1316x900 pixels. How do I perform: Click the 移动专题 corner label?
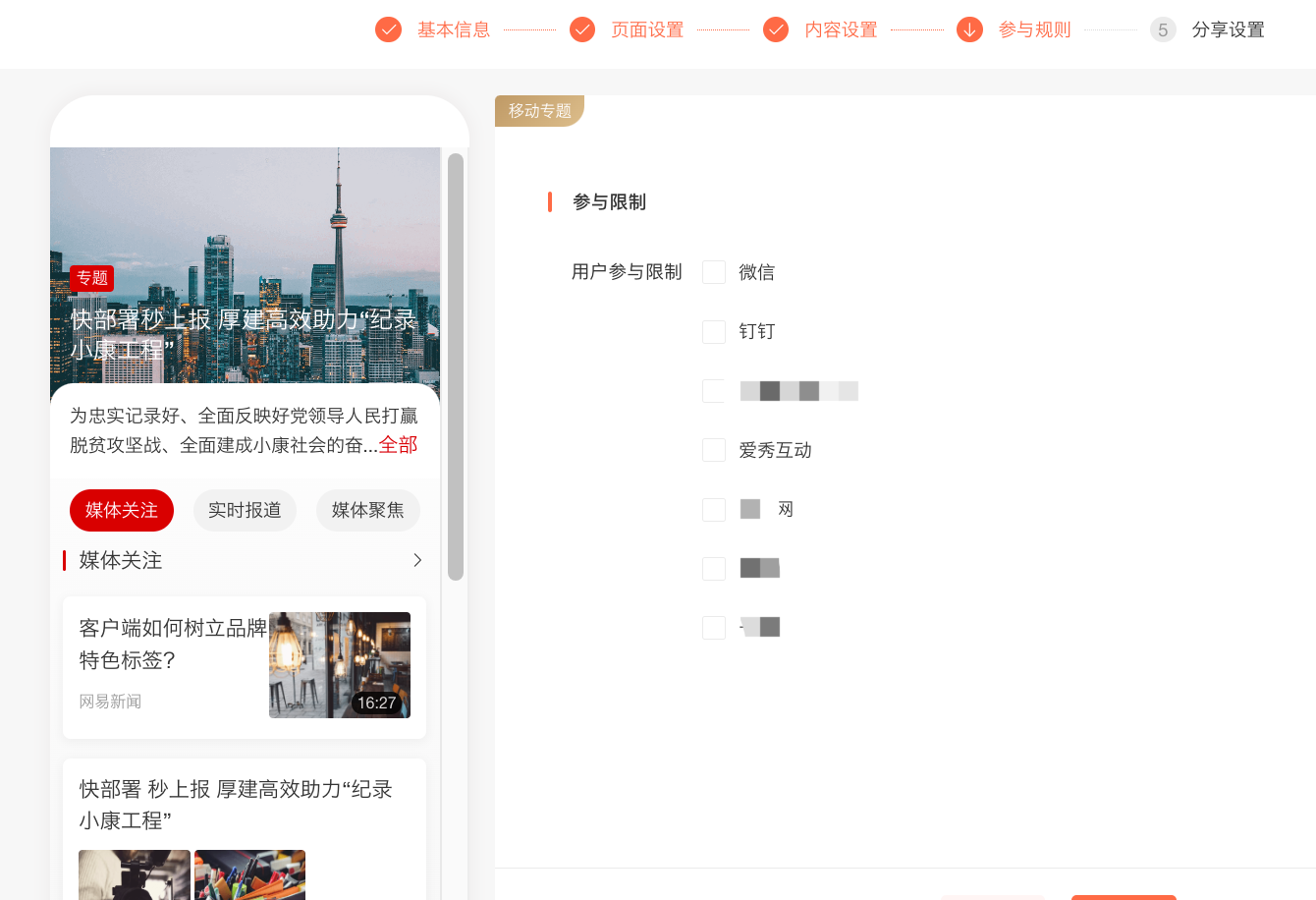pyautogui.click(x=539, y=111)
